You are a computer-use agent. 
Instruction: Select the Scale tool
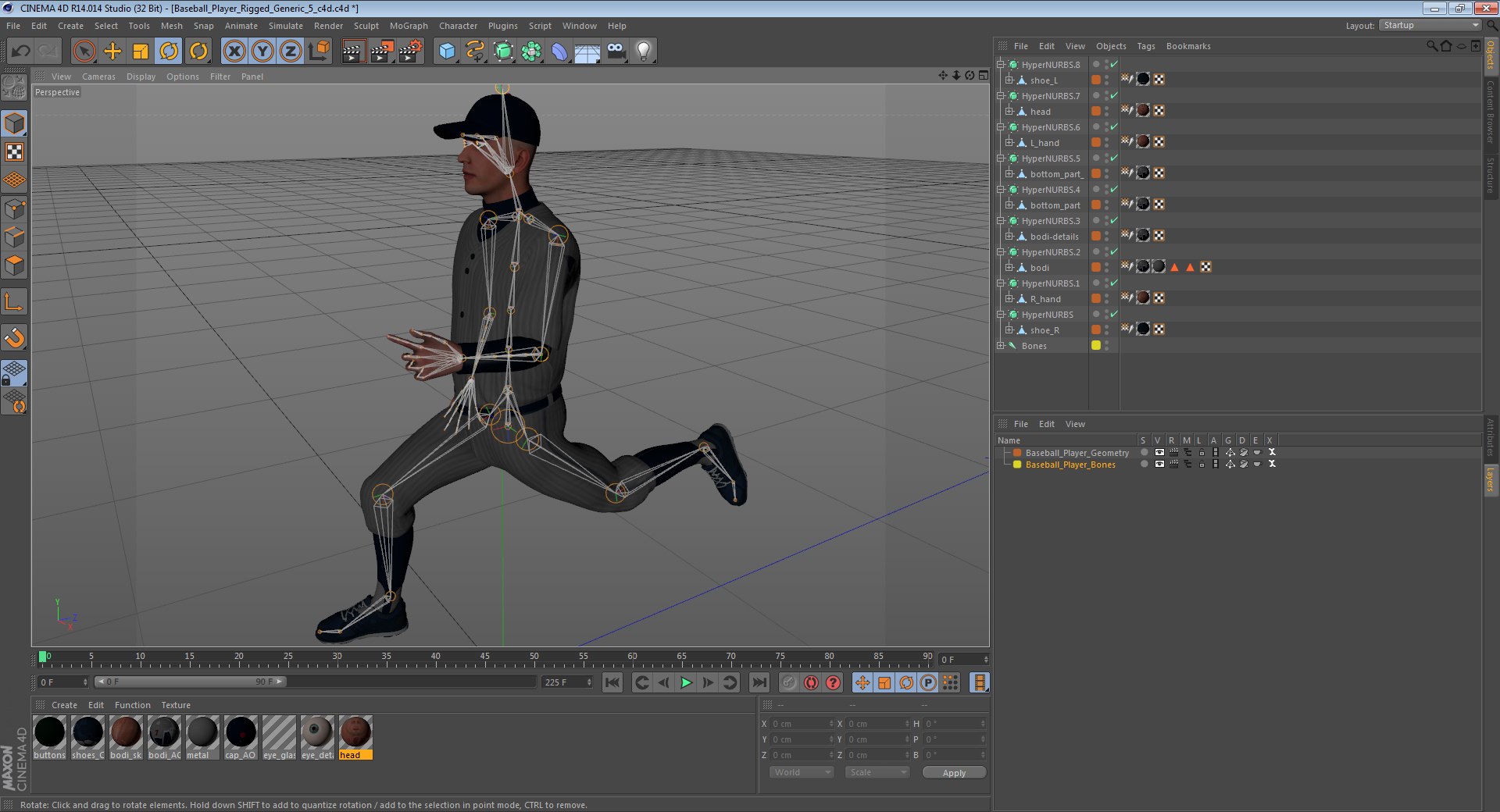click(x=141, y=52)
